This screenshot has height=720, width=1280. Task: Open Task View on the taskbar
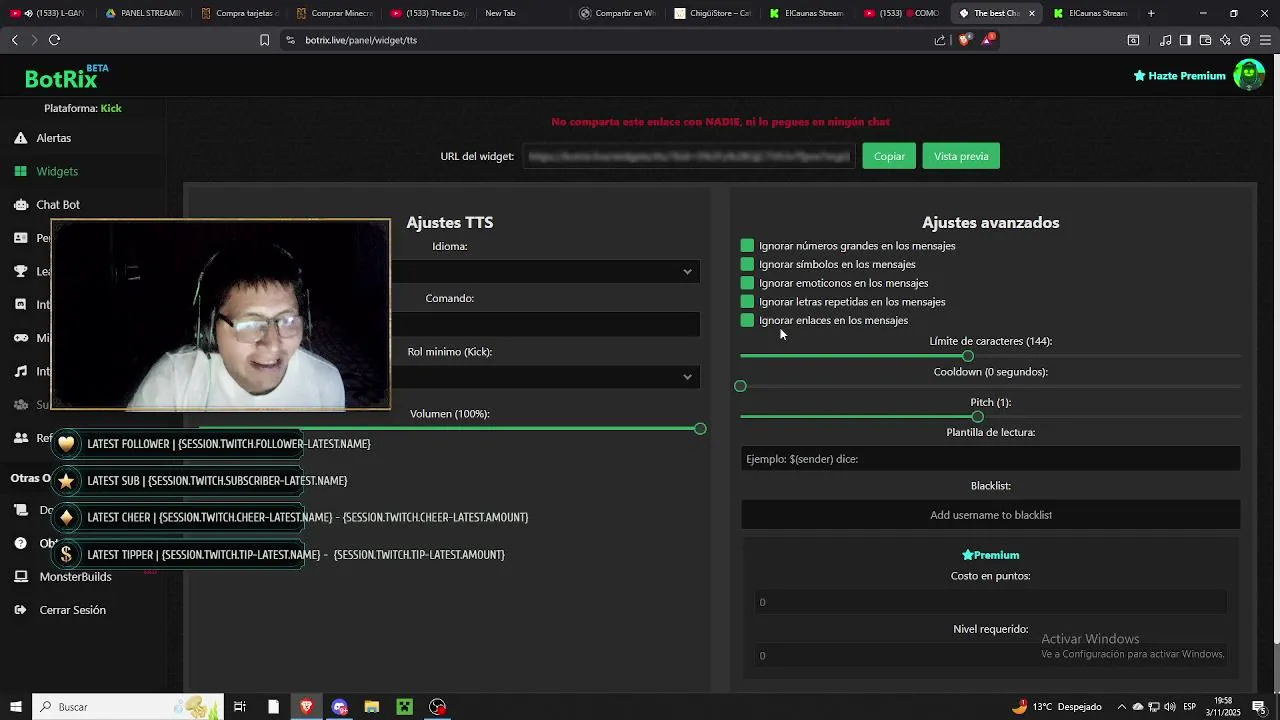coord(240,707)
